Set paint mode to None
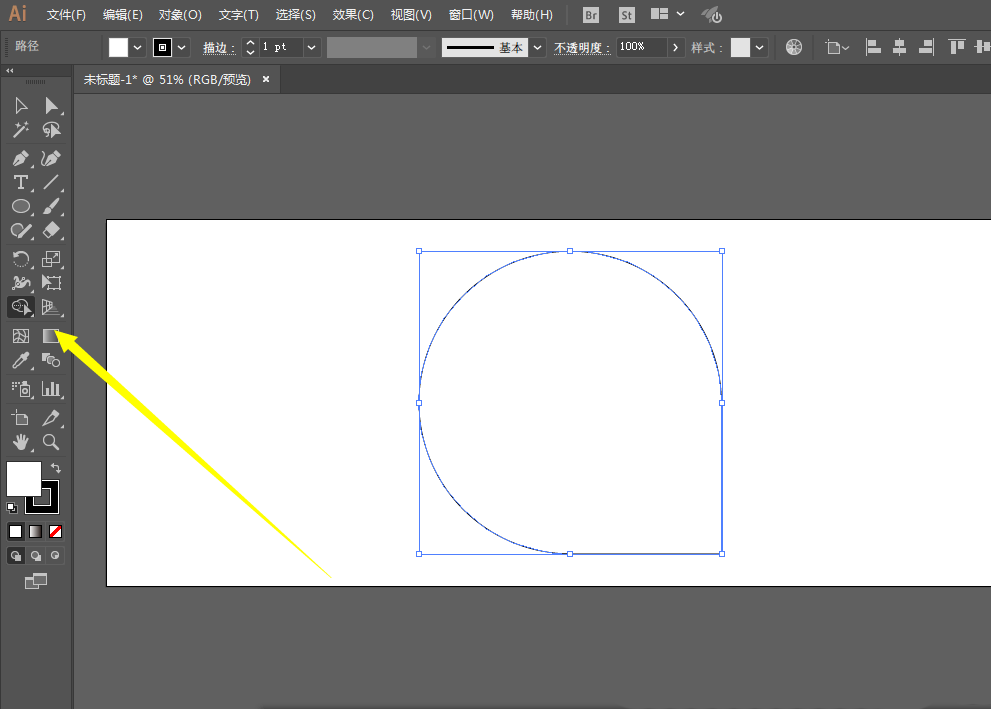Viewport: 991px width, 709px height. tap(56, 531)
